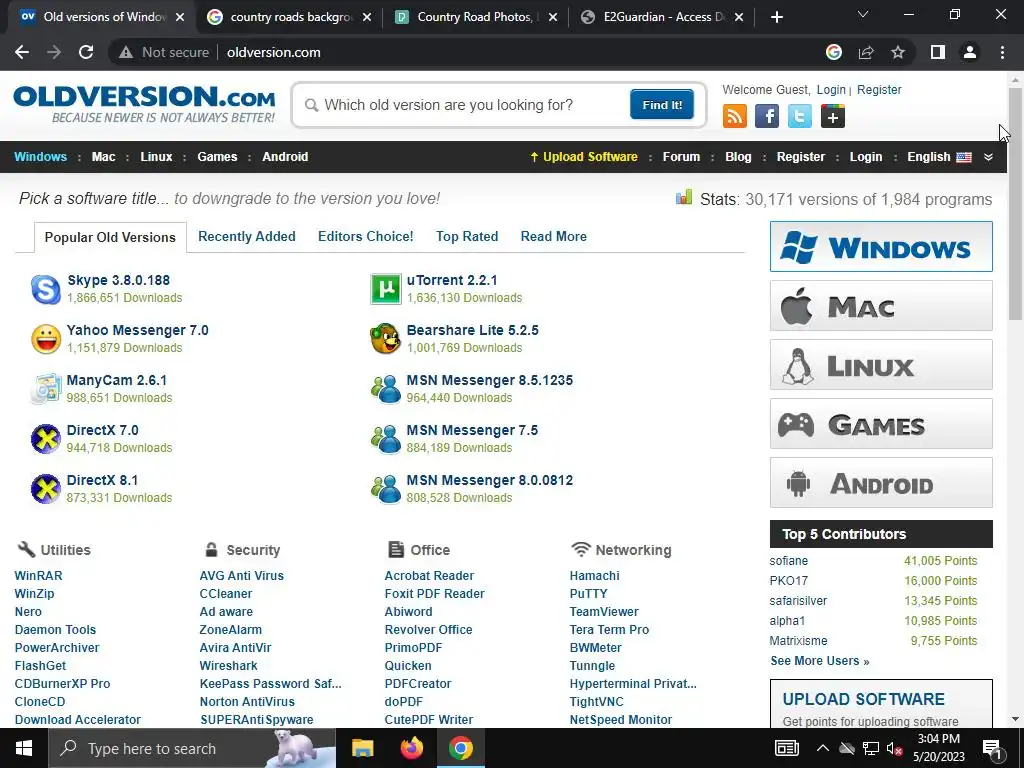Switch to the Country Road Photos tab
This screenshot has height=768, width=1024.
pyautogui.click(x=477, y=17)
